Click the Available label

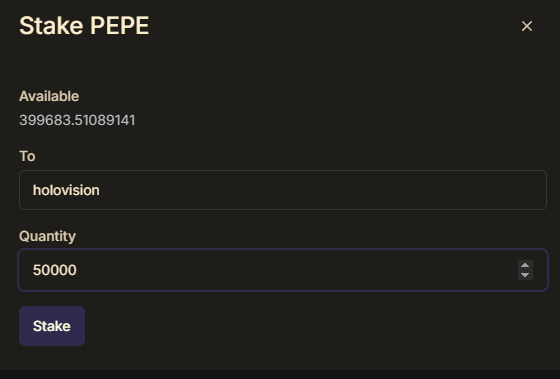(x=49, y=96)
